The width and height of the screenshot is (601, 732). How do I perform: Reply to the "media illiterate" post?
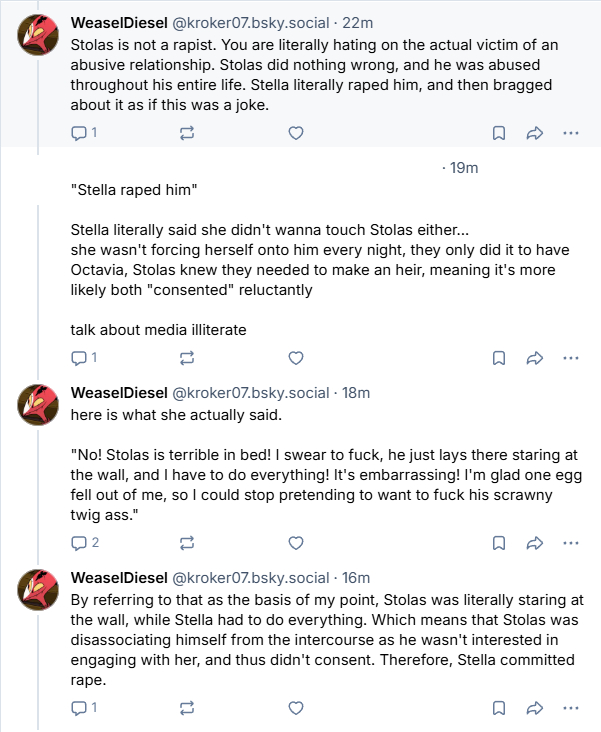(x=84, y=358)
